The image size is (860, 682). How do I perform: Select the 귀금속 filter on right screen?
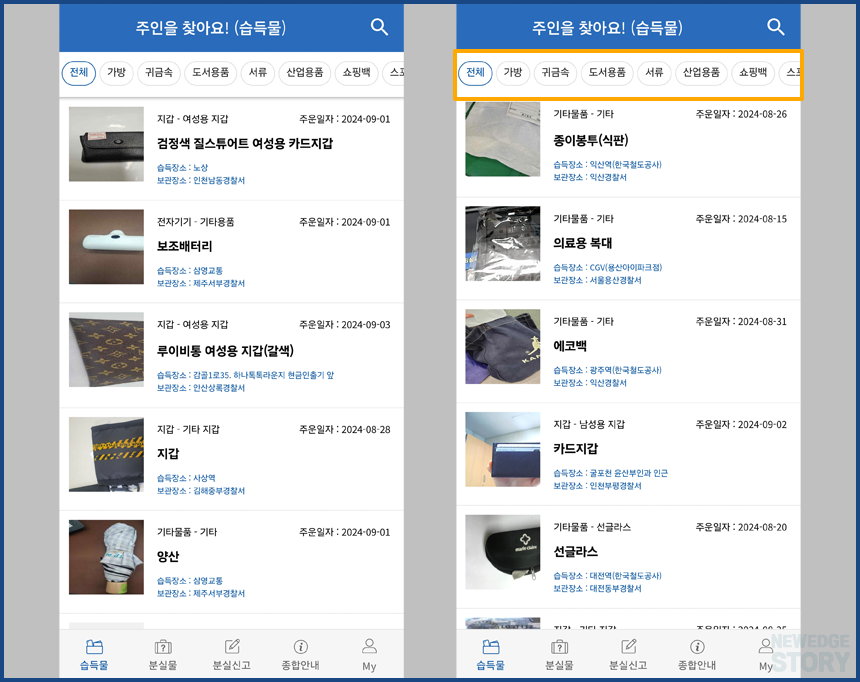point(555,72)
